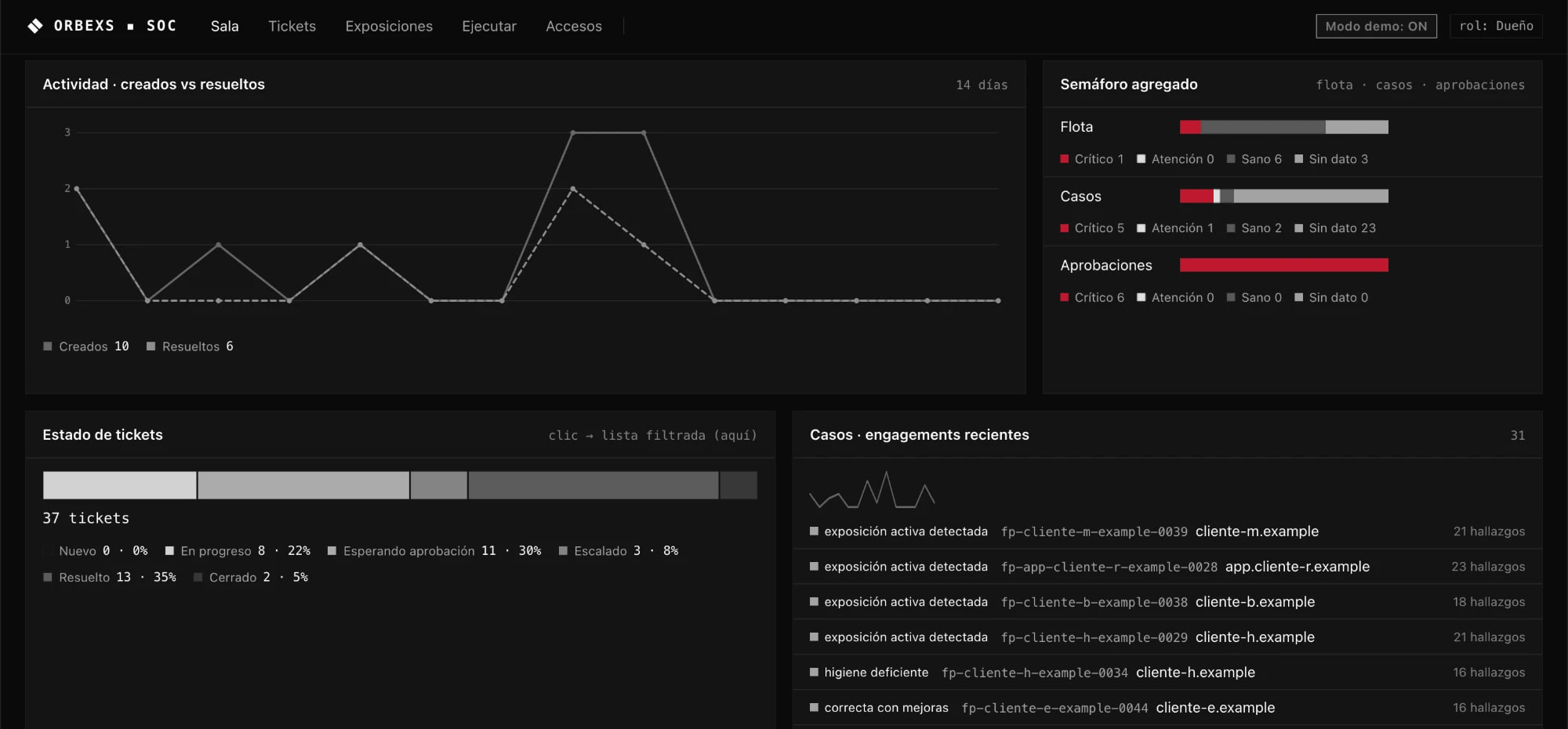
Task: Click clic → lista filtrada (aquí) hint
Action: pyautogui.click(x=652, y=435)
